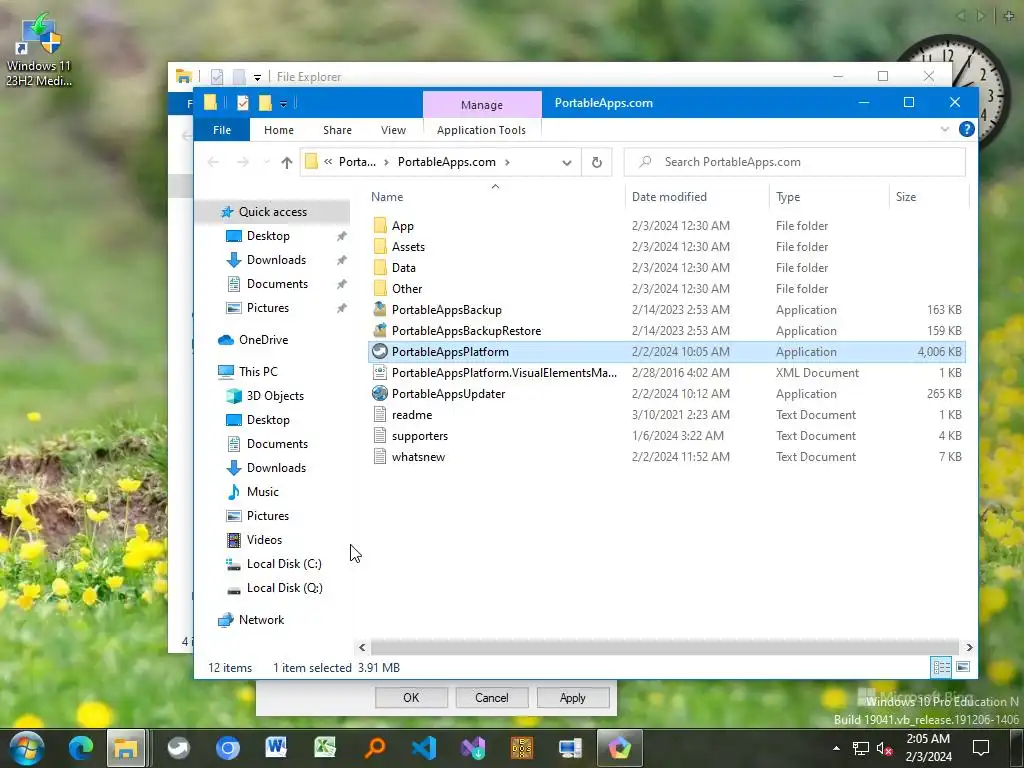This screenshot has height=768, width=1024.
Task: Click the breadcrumb overflow double chevron
Action: click(328, 162)
